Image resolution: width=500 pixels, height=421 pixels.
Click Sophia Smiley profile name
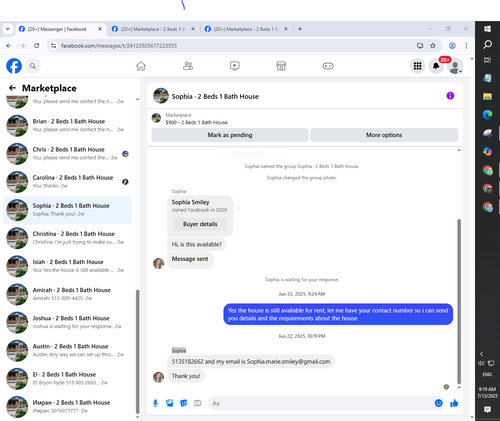[x=190, y=202]
